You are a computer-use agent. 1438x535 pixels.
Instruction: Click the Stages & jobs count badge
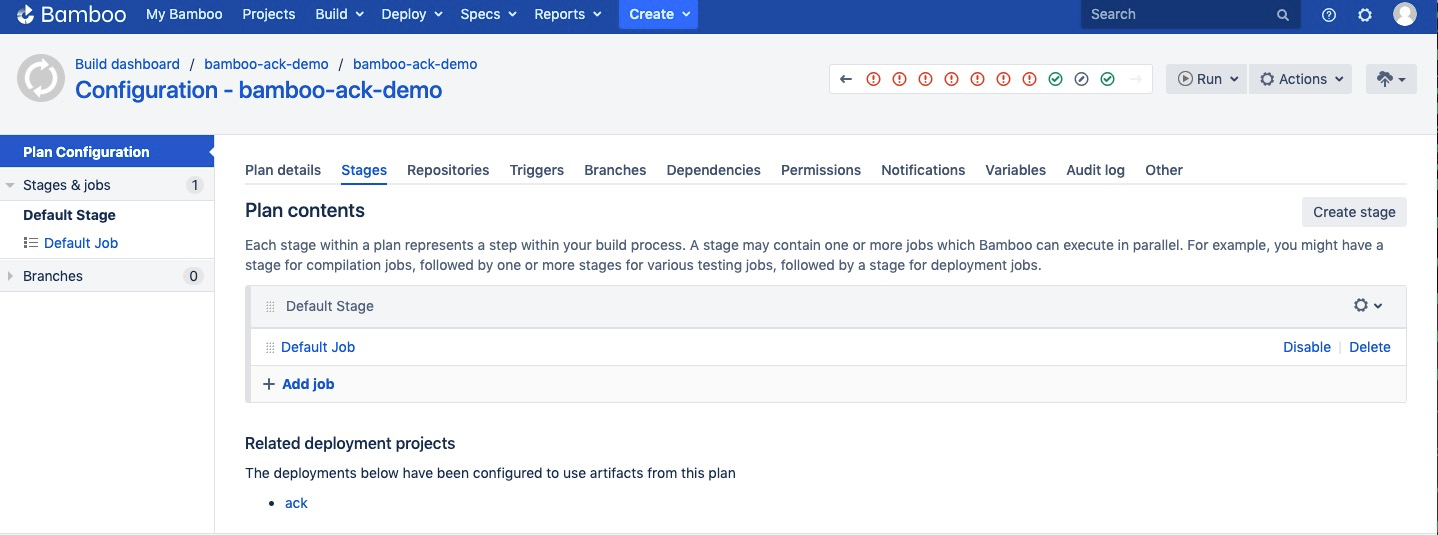point(194,185)
